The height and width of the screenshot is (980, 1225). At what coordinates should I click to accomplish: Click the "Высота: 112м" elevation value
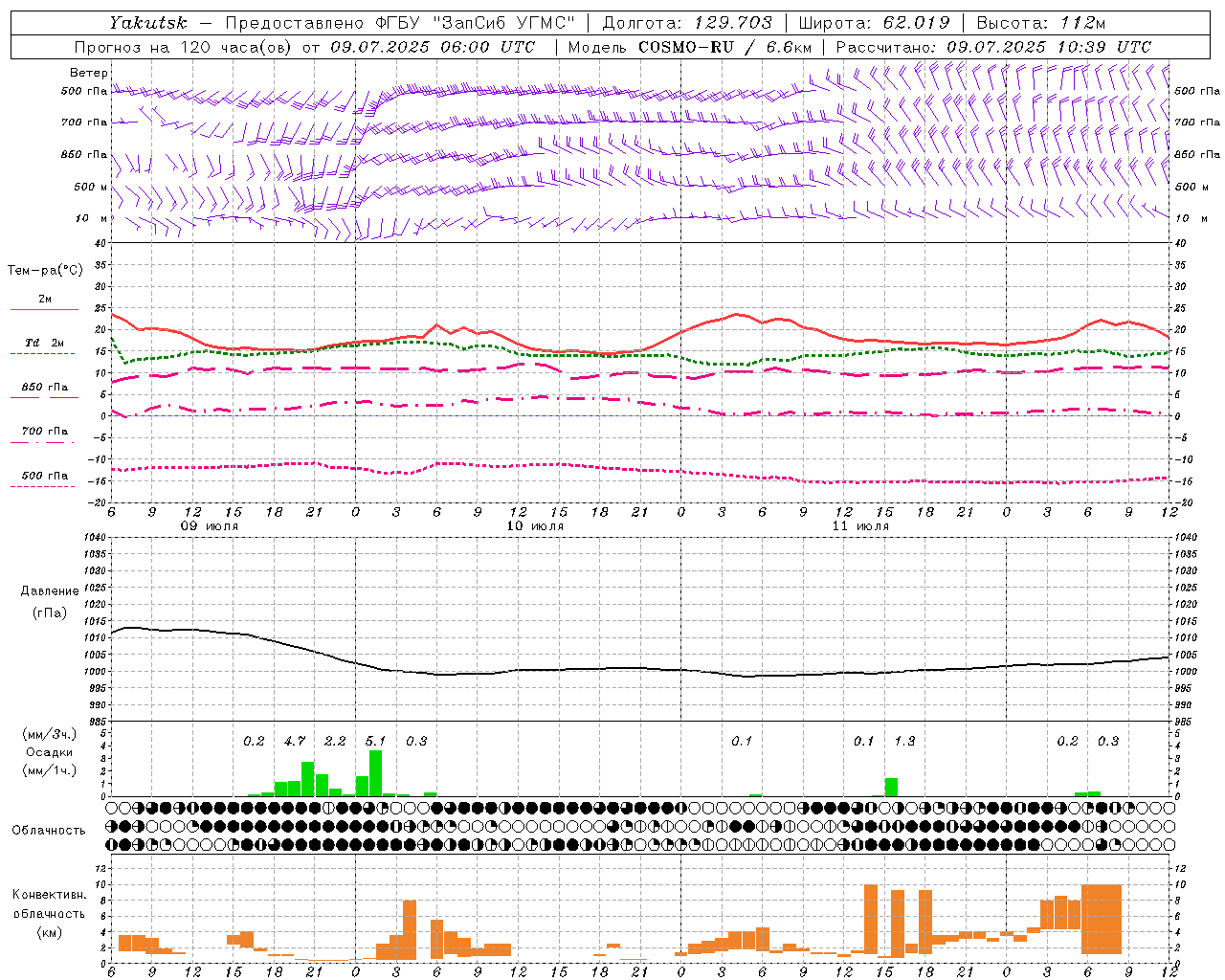tap(1041, 23)
